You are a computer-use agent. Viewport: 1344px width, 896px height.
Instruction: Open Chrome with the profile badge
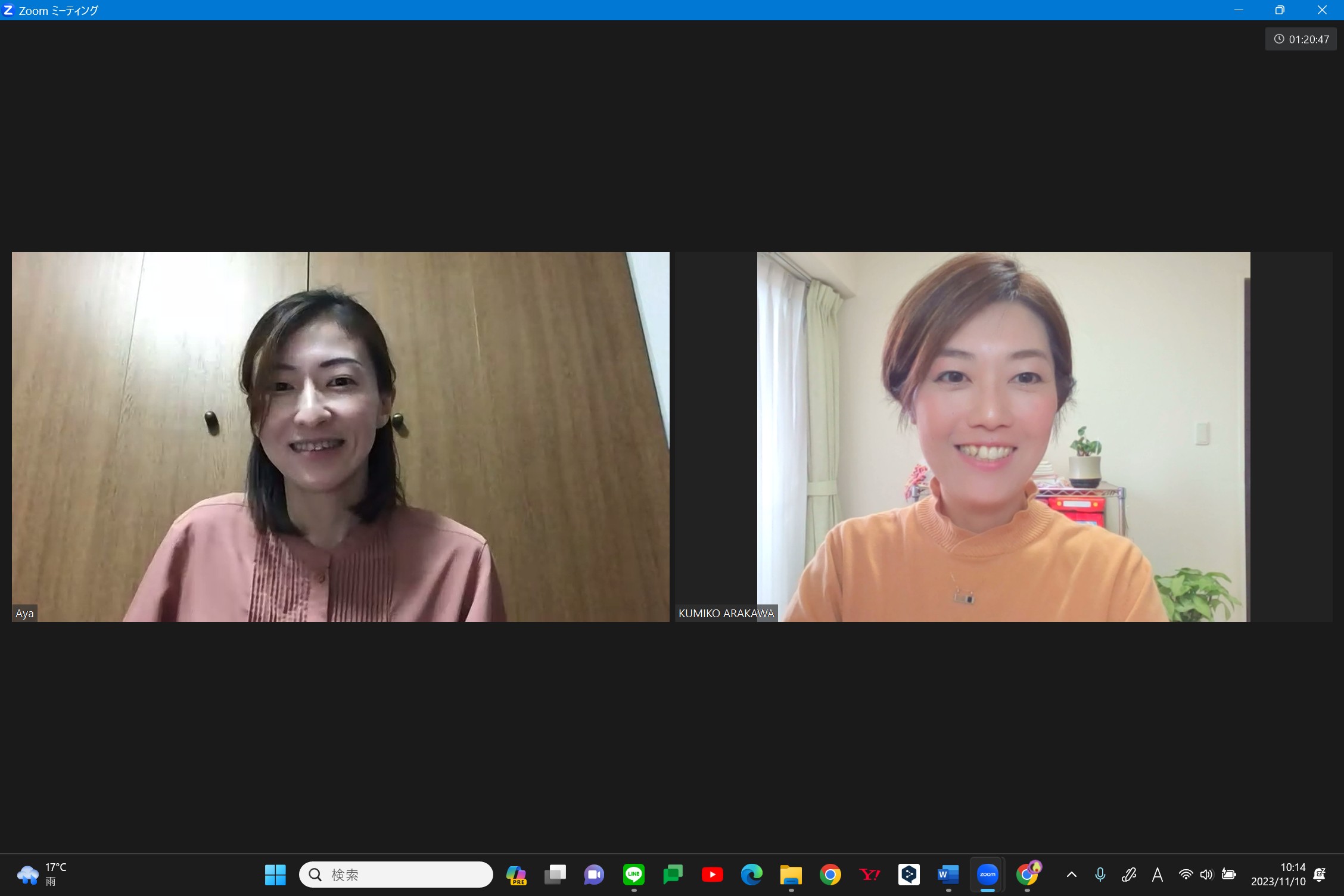(1028, 875)
